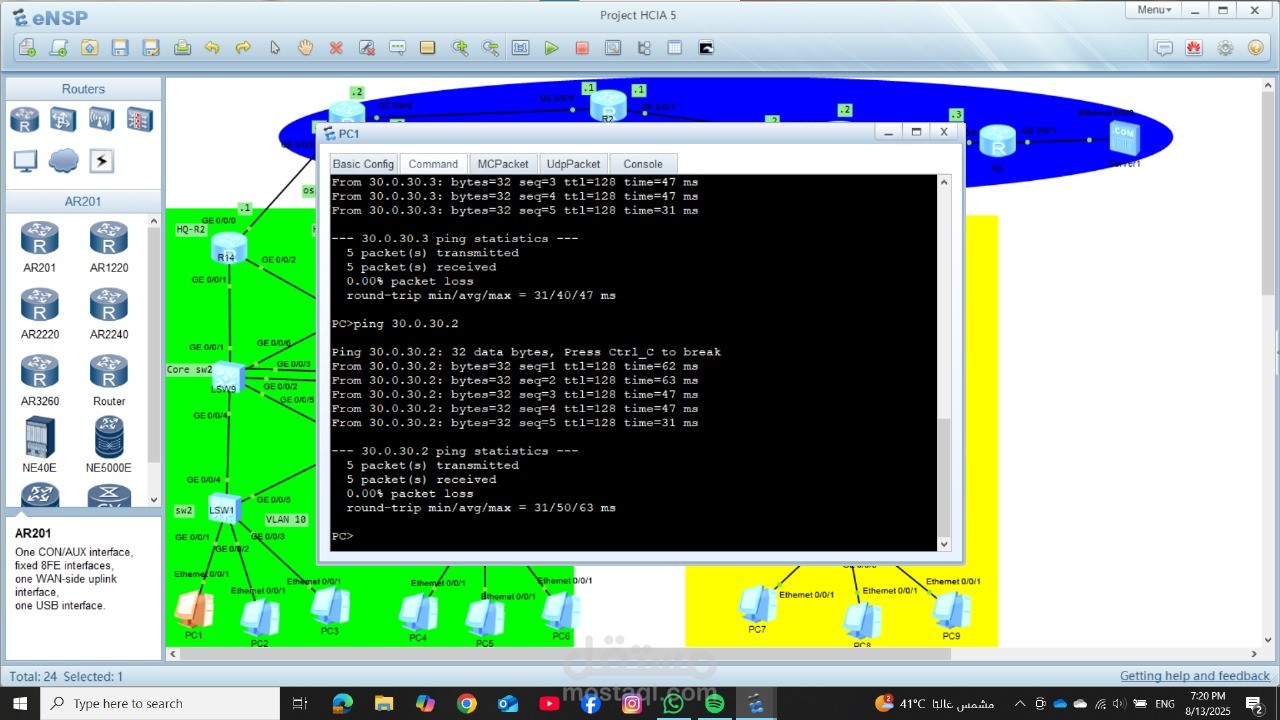The width and height of the screenshot is (1280, 720).
Task: Select the Routers device category icon
Action: (25, 120)
